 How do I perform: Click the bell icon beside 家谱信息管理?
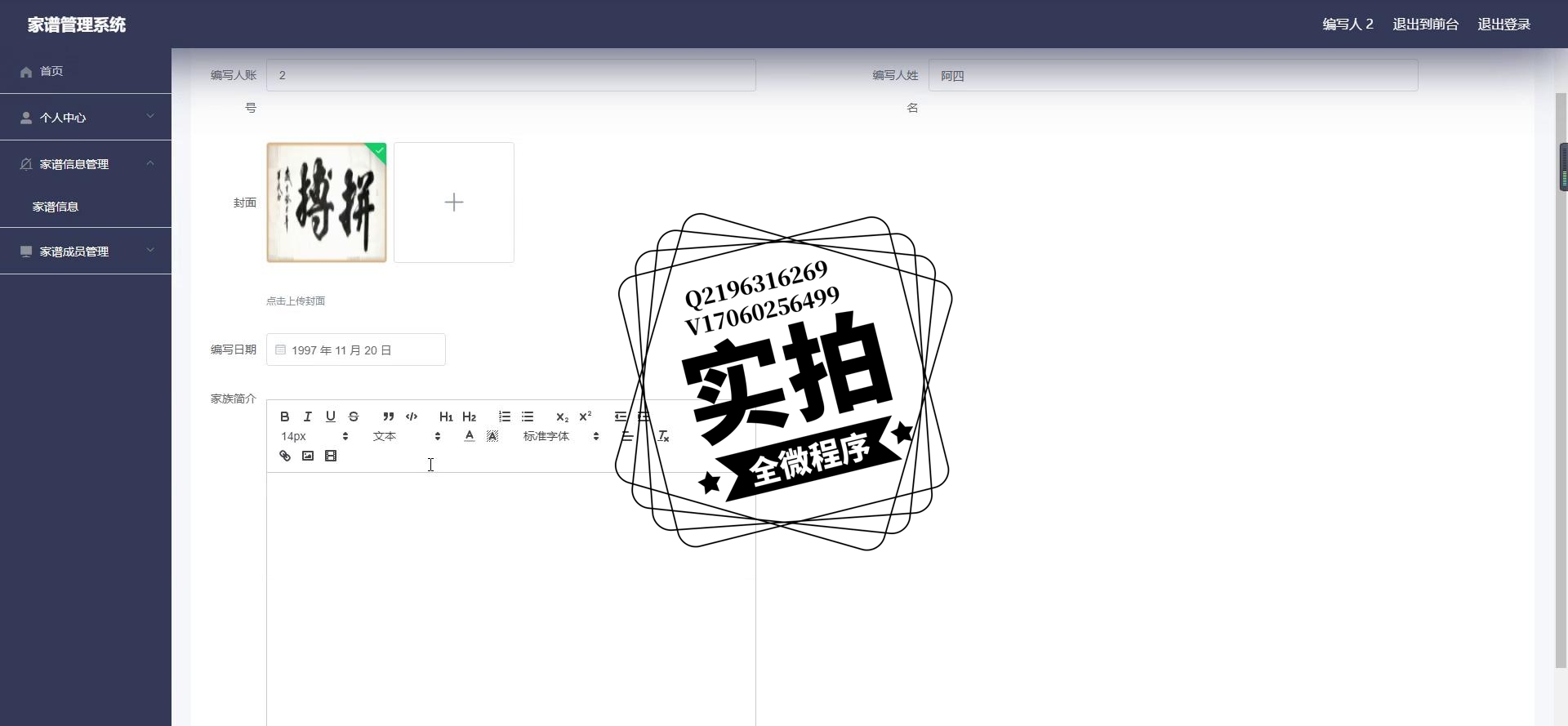pos(26,164)
